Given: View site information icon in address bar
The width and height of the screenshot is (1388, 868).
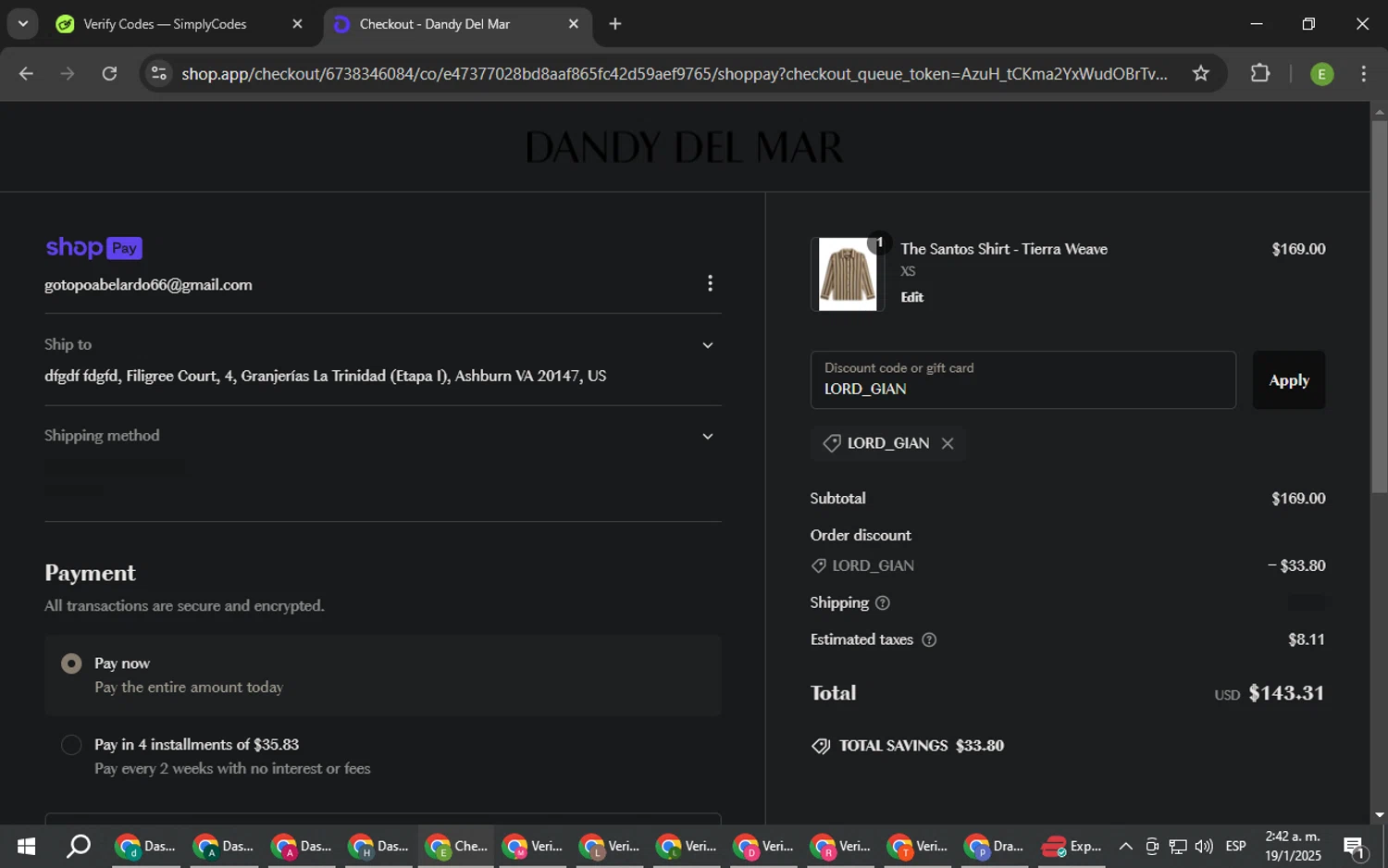Looking at the screenshot, I should 159,73.
